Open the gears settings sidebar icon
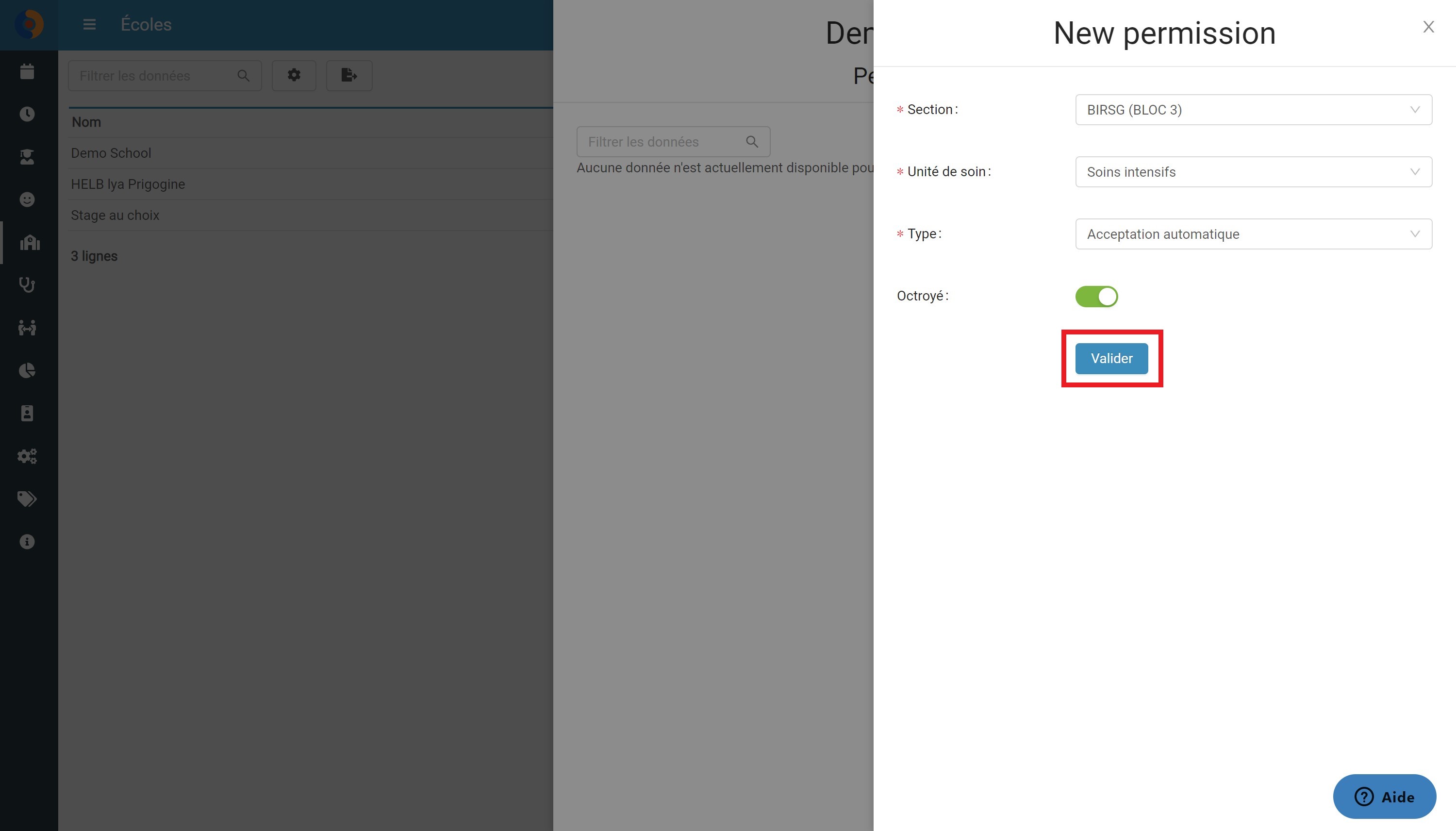 coord(27,456)
